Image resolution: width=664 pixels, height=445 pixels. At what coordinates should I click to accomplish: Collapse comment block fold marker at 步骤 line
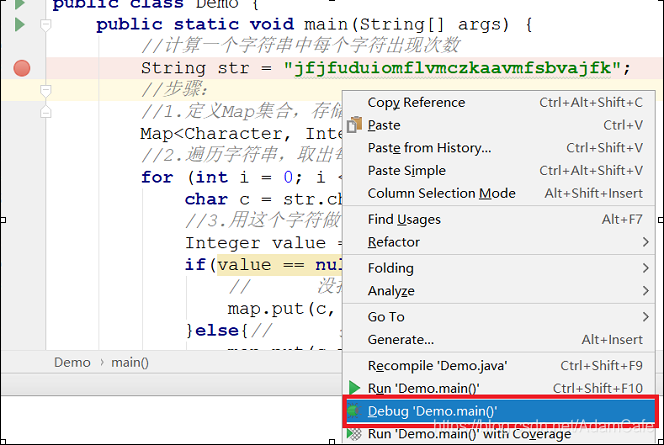point(45,90)
